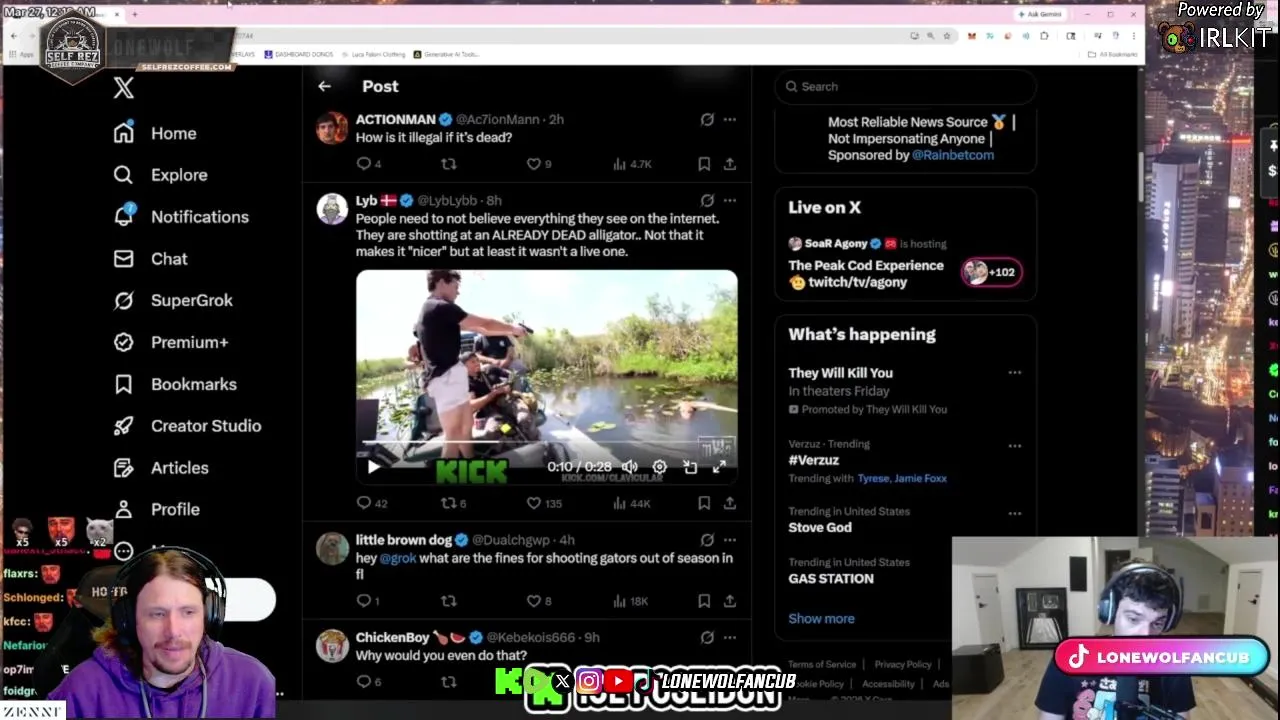Join The Peak Cod Experience live
1280x720 pixels.
click(x=866, y=273)
